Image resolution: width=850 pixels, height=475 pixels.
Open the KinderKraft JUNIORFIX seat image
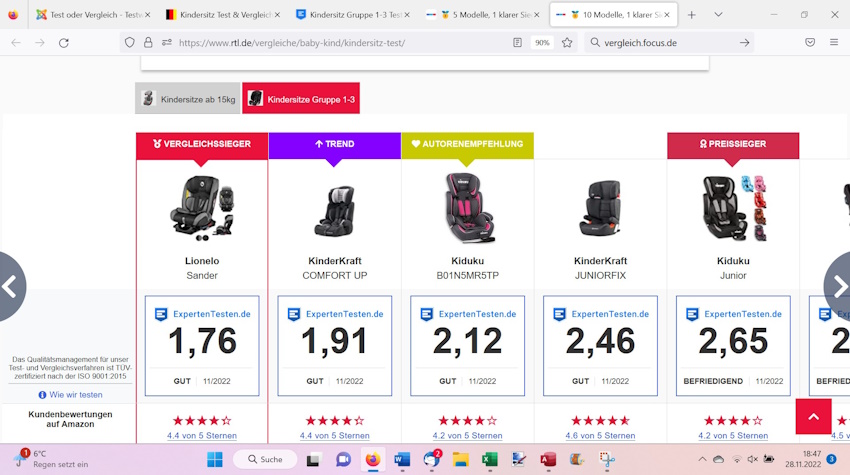pos(600,208)
